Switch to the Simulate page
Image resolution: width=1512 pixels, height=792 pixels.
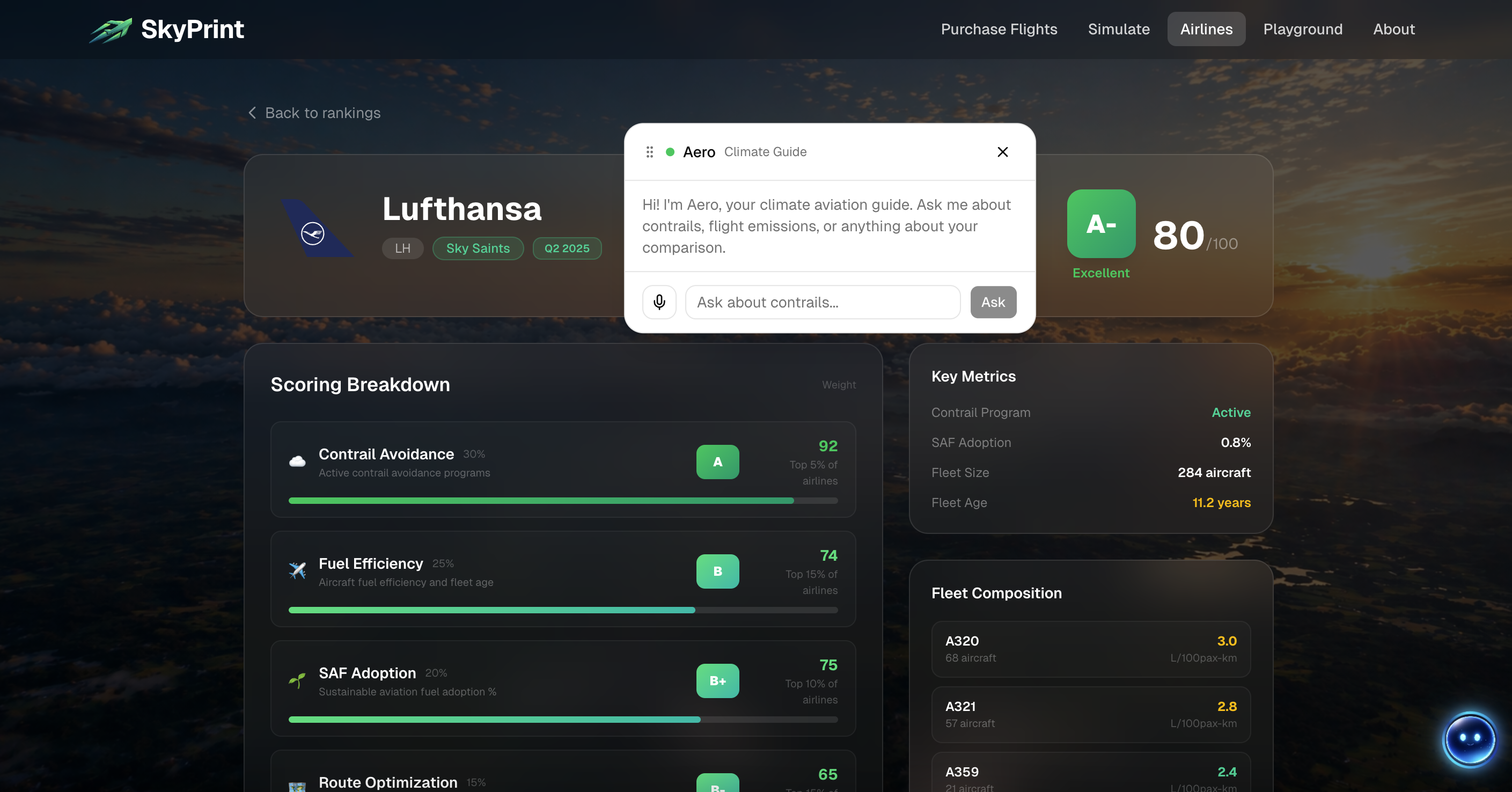click(1118, 30)
